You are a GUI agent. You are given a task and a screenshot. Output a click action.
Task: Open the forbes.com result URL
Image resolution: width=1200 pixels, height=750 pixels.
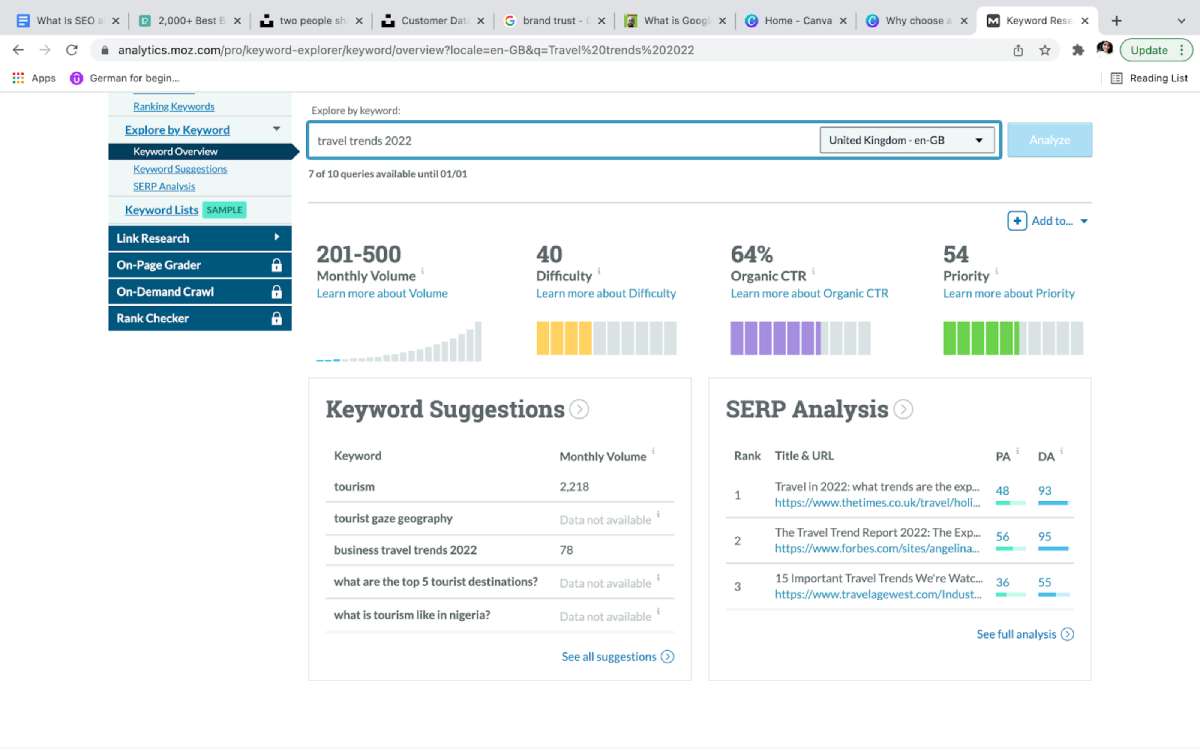coord(877,548)
